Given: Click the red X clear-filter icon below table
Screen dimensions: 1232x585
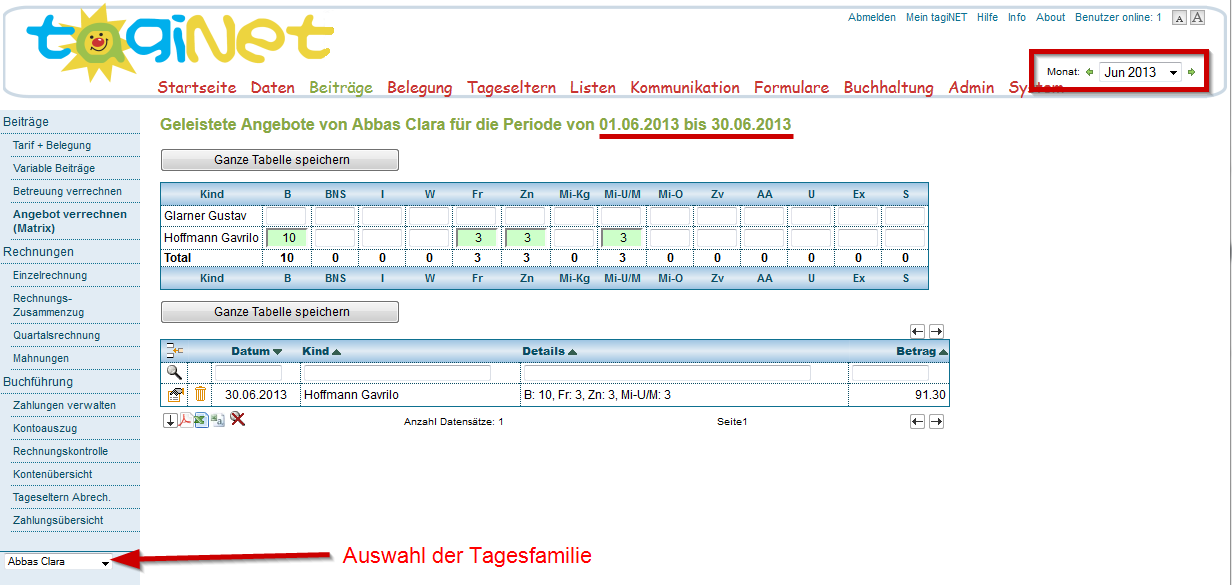Looking at the screenshot, I should pyautogui.click(x=237, y=419).
